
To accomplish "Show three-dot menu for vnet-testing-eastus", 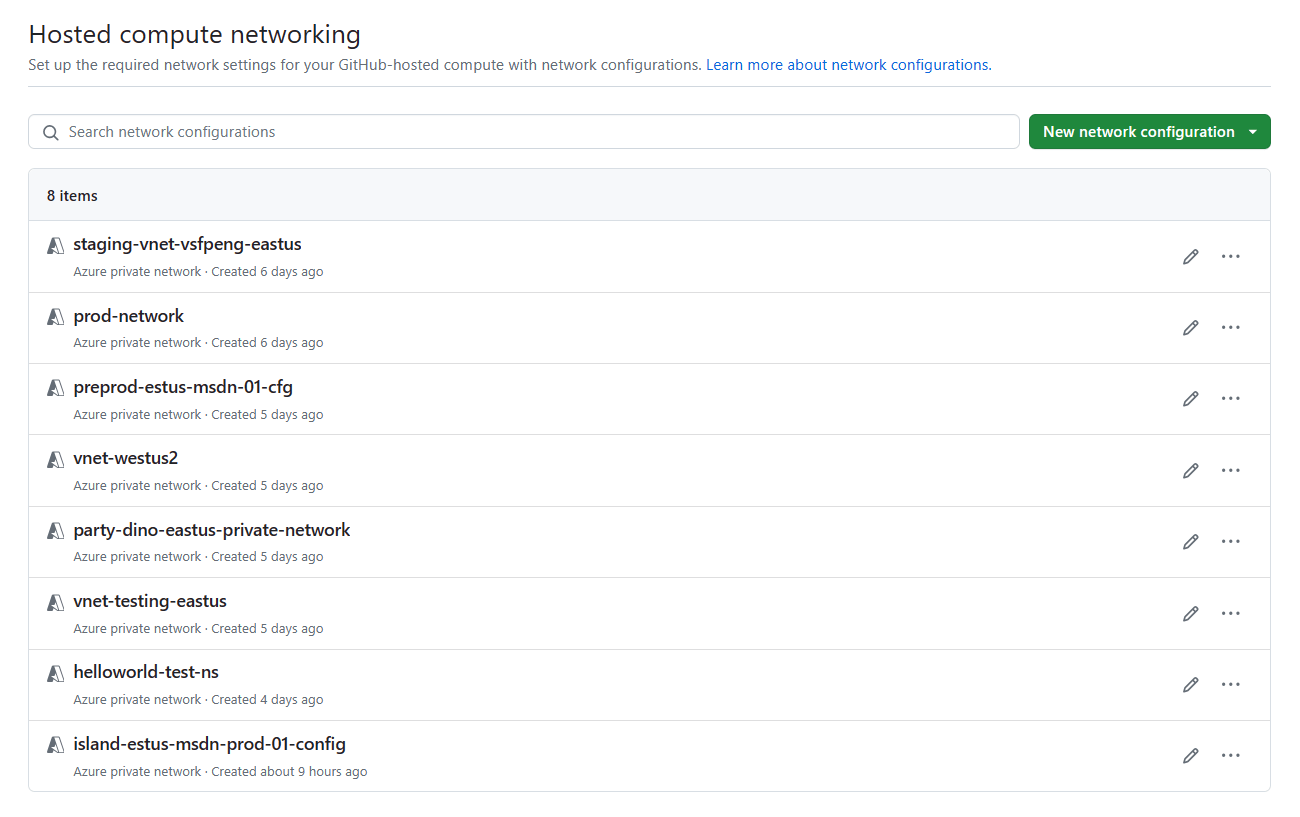I will click(x=1230, y=613).
